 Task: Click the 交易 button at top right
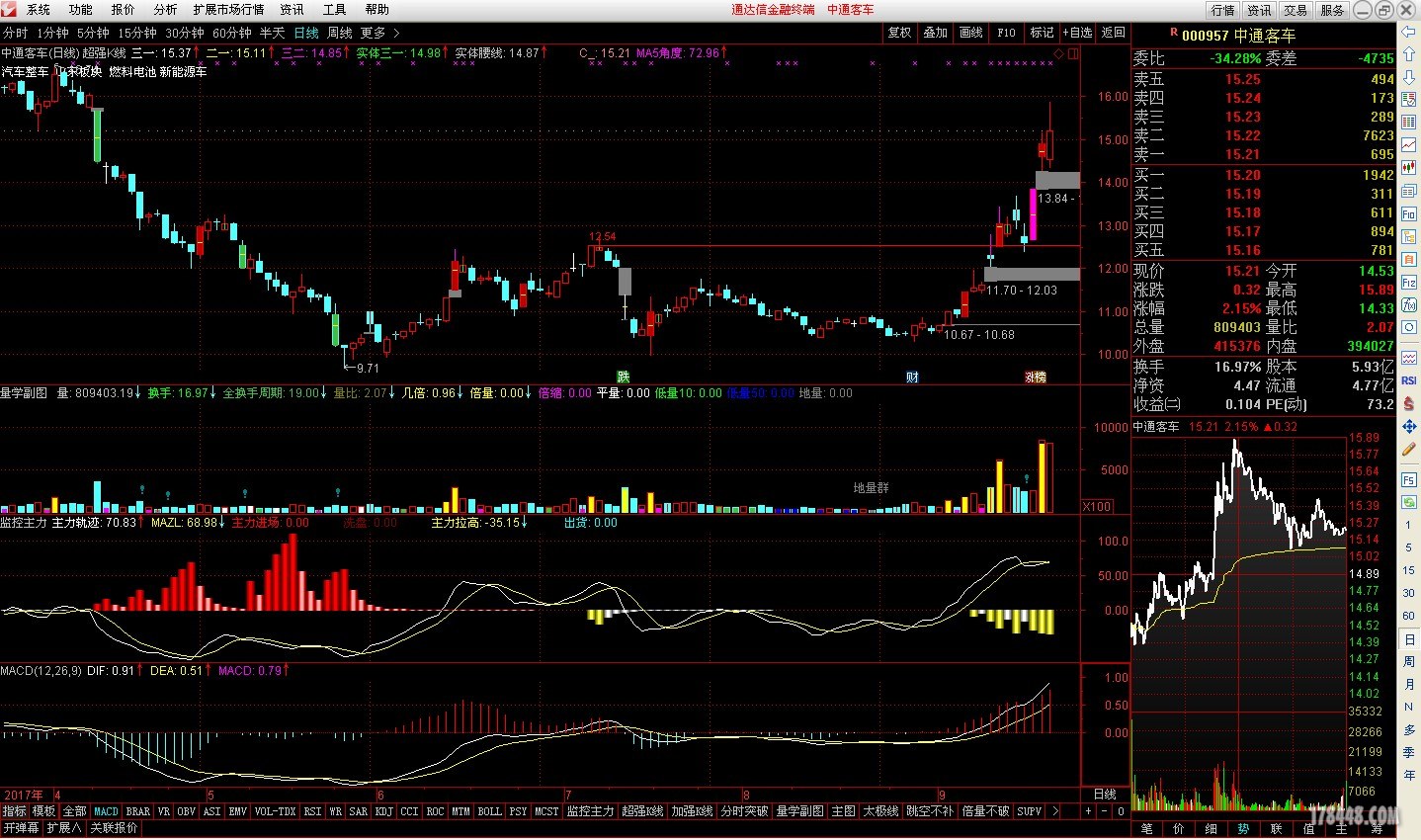click(1296, 10)
